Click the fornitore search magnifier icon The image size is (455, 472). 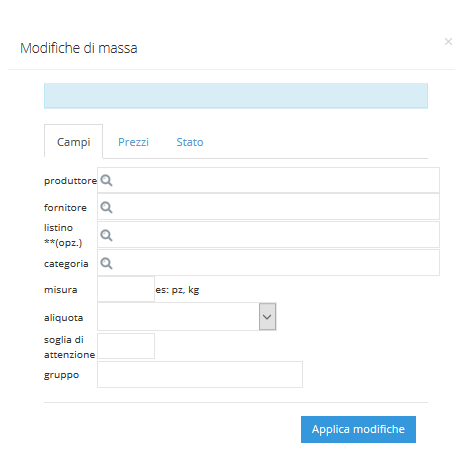click(x=106, y=207)
